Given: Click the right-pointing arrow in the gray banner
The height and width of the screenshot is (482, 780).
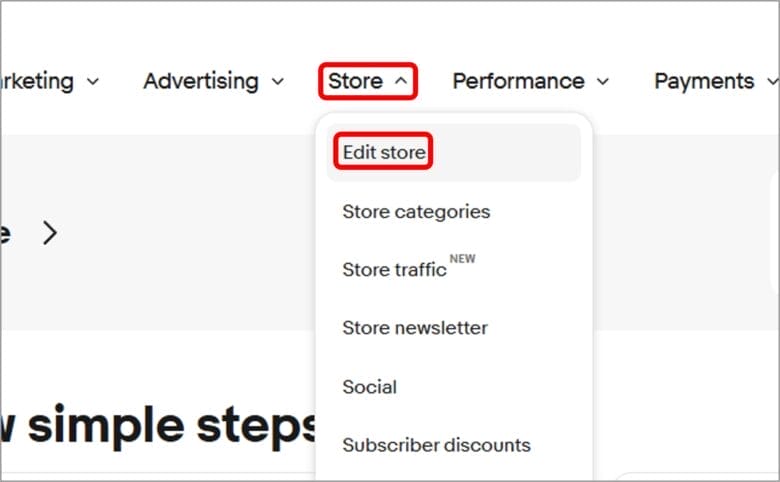Looking at the screenshot, I should [x=50, y=234].
